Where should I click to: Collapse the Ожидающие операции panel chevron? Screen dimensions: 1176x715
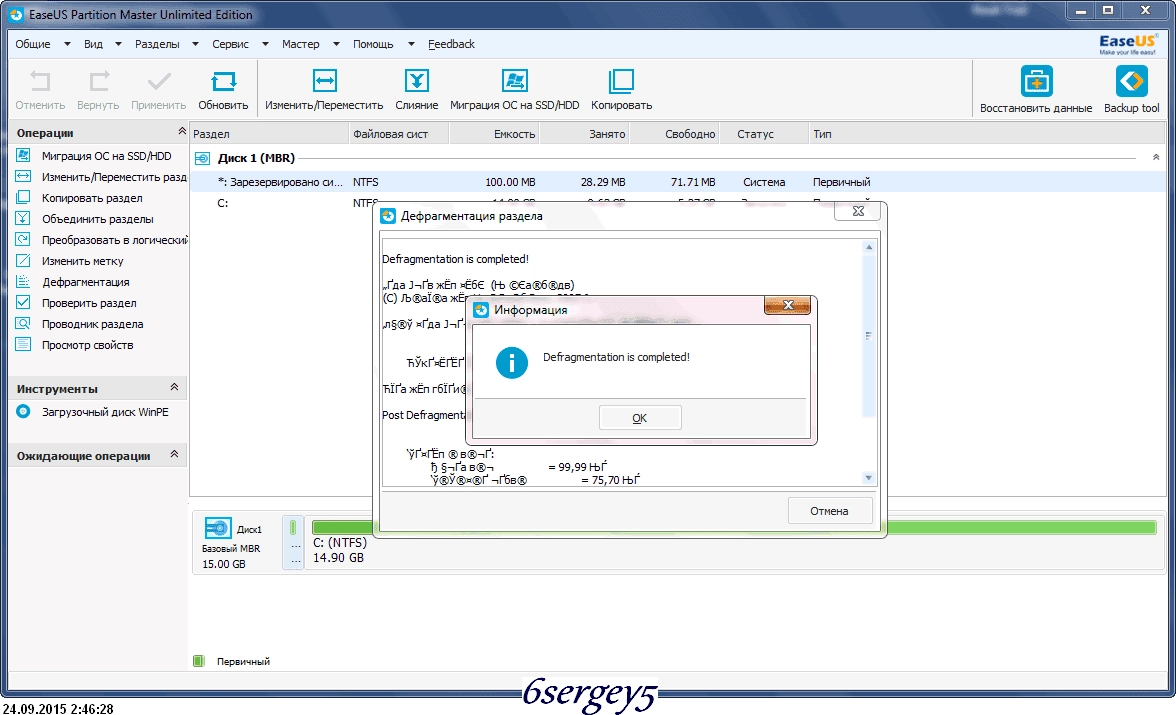(174, 454)
